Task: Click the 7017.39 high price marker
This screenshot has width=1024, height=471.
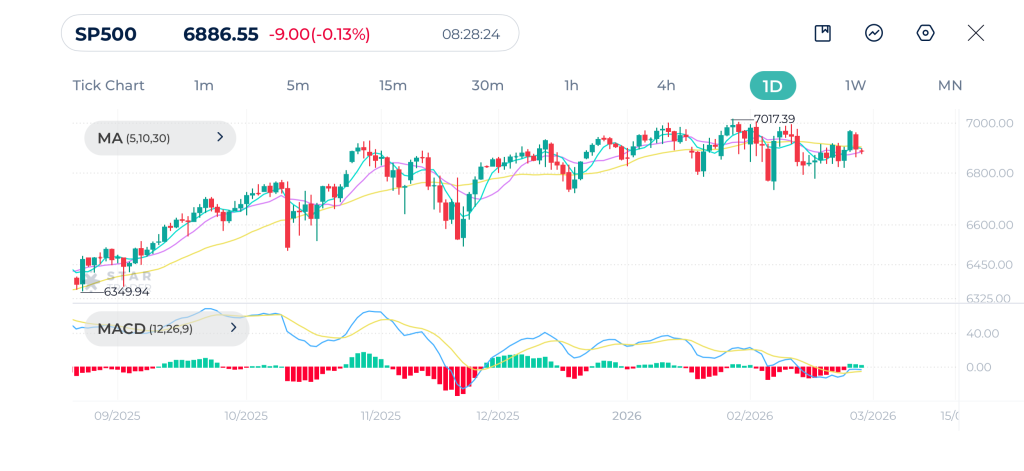Action: pos(774,119)
